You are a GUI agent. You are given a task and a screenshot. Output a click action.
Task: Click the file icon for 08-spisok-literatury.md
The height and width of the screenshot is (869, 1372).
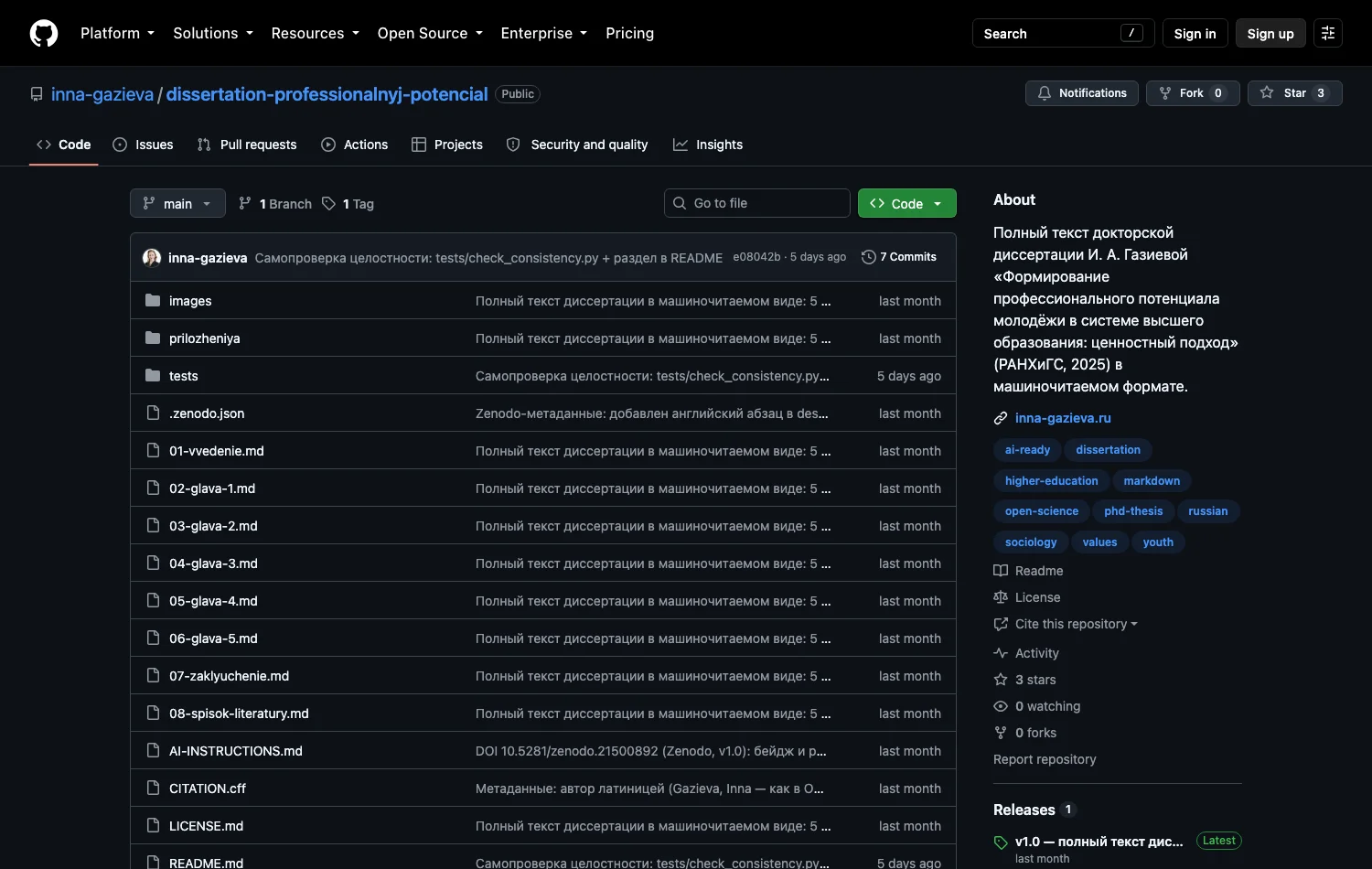coord(153,713)
